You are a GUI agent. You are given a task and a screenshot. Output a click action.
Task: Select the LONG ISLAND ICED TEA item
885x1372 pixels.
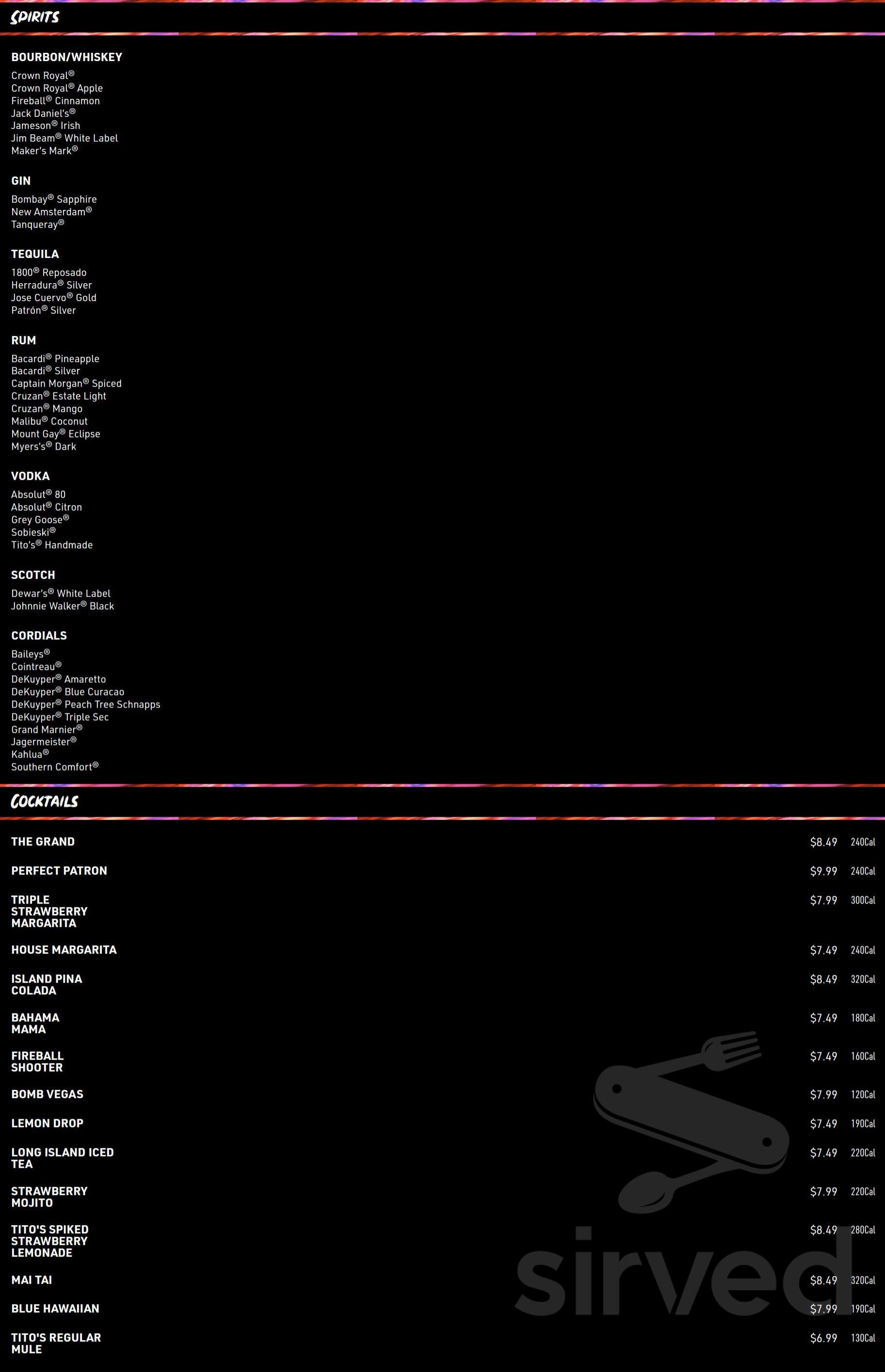tap(62, 1158)
